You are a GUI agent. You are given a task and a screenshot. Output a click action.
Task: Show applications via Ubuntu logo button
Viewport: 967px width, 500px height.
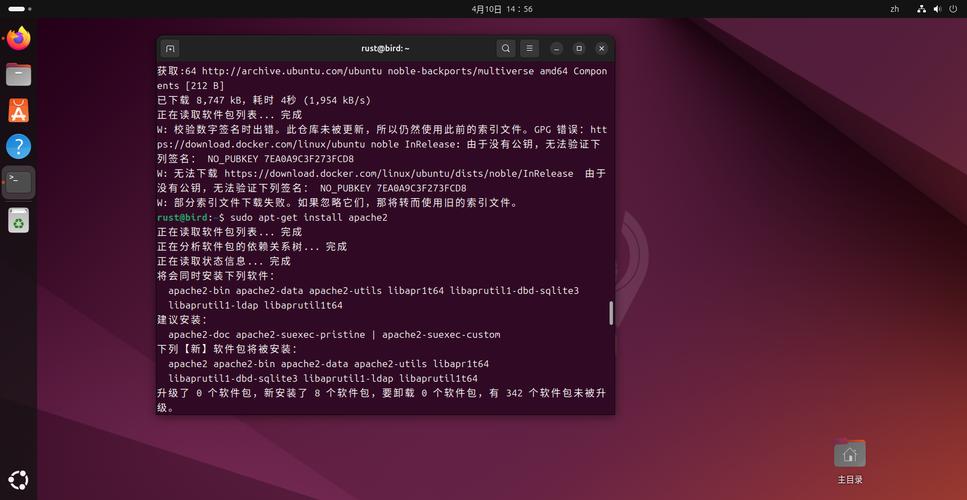pos(18,479)
